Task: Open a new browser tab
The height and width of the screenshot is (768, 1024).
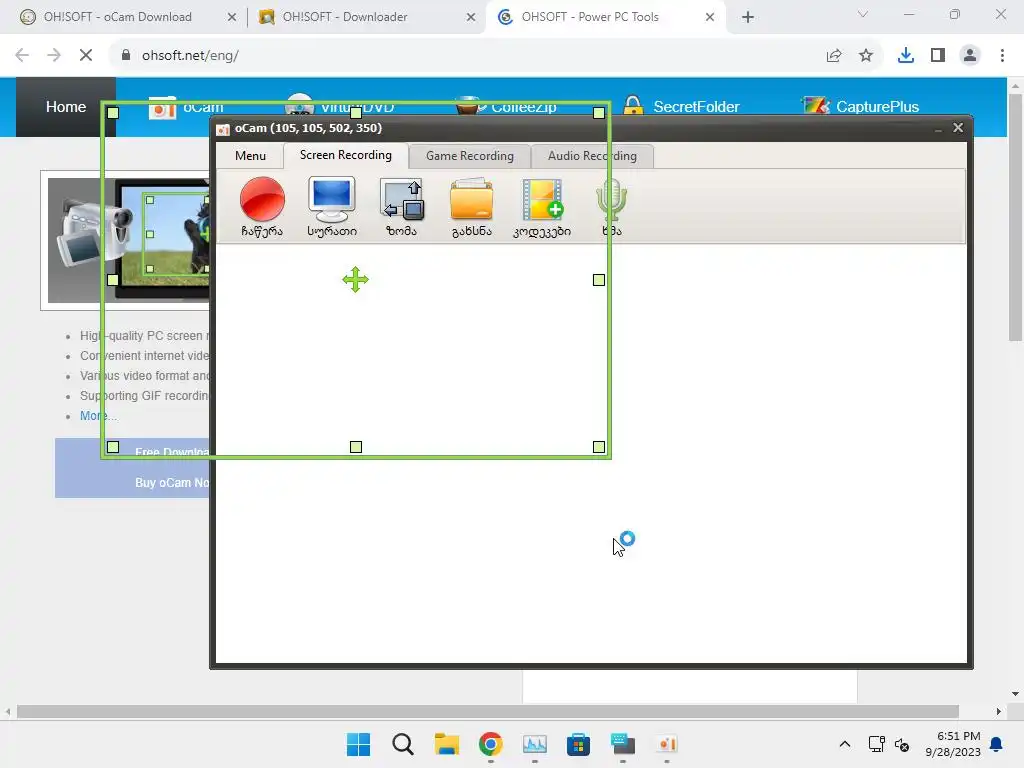Action: pos(748,17)
